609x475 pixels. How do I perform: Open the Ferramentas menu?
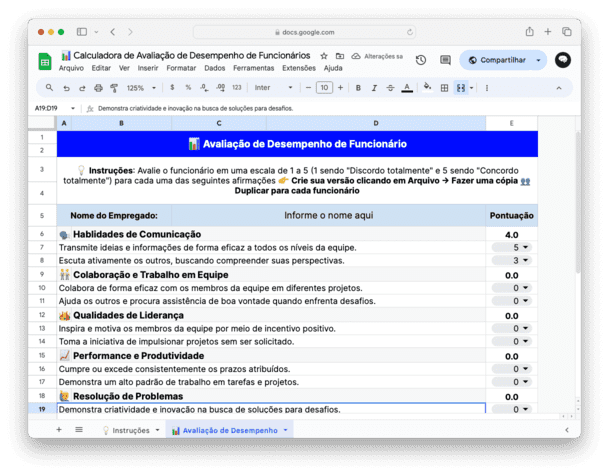click(x=253, y=68)
